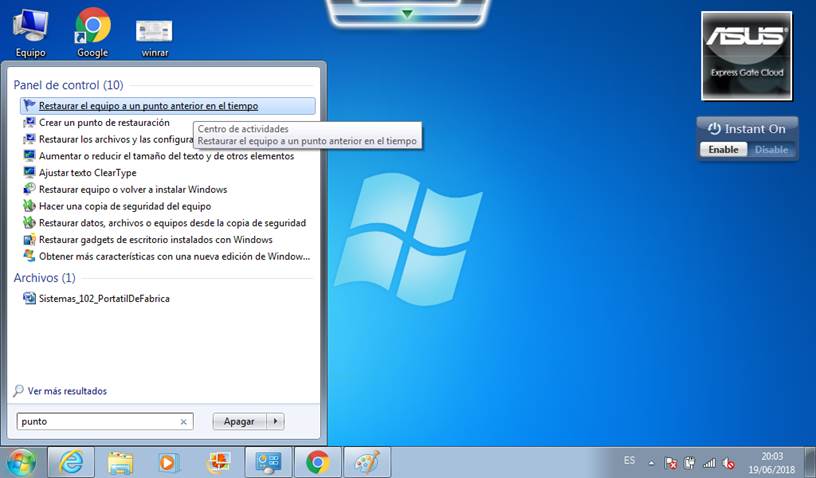
Task: Expand the top-center desktop dock arrow
Action: click(x=407, y=13)
